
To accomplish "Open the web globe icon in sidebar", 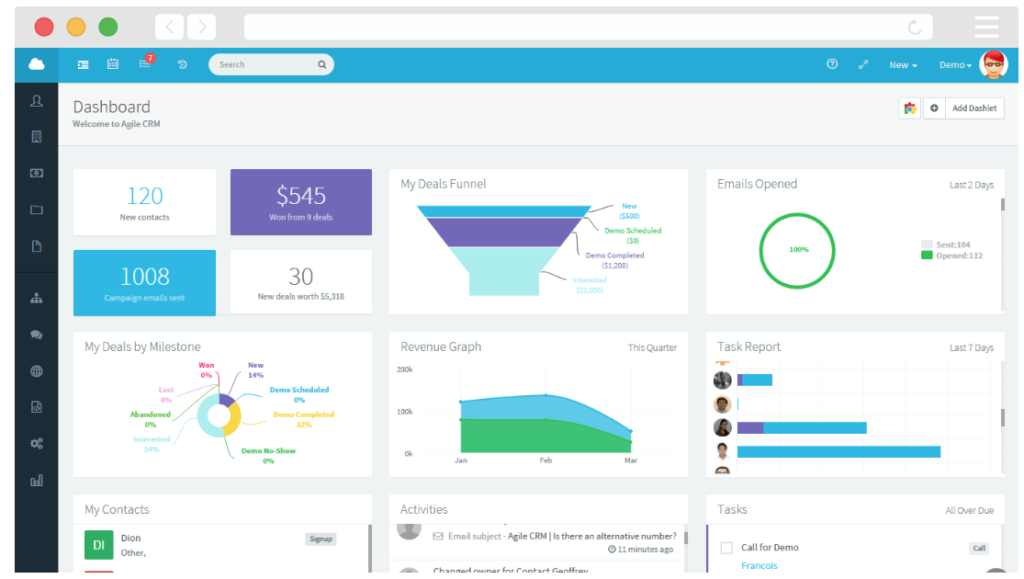I will coord(37,371).
